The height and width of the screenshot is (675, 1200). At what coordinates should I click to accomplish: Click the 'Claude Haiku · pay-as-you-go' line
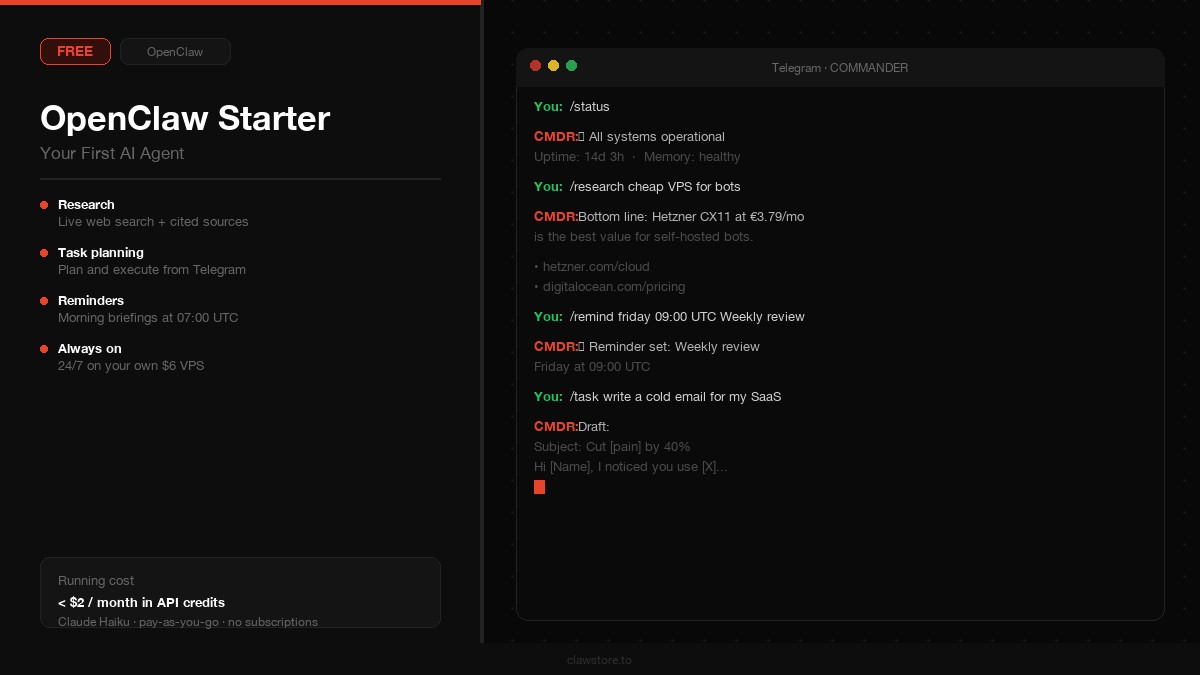(188, 622)
